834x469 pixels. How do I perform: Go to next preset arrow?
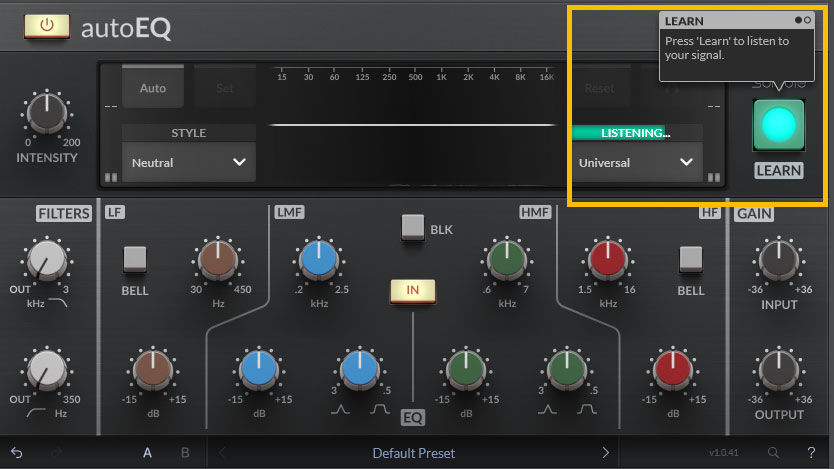605,453
